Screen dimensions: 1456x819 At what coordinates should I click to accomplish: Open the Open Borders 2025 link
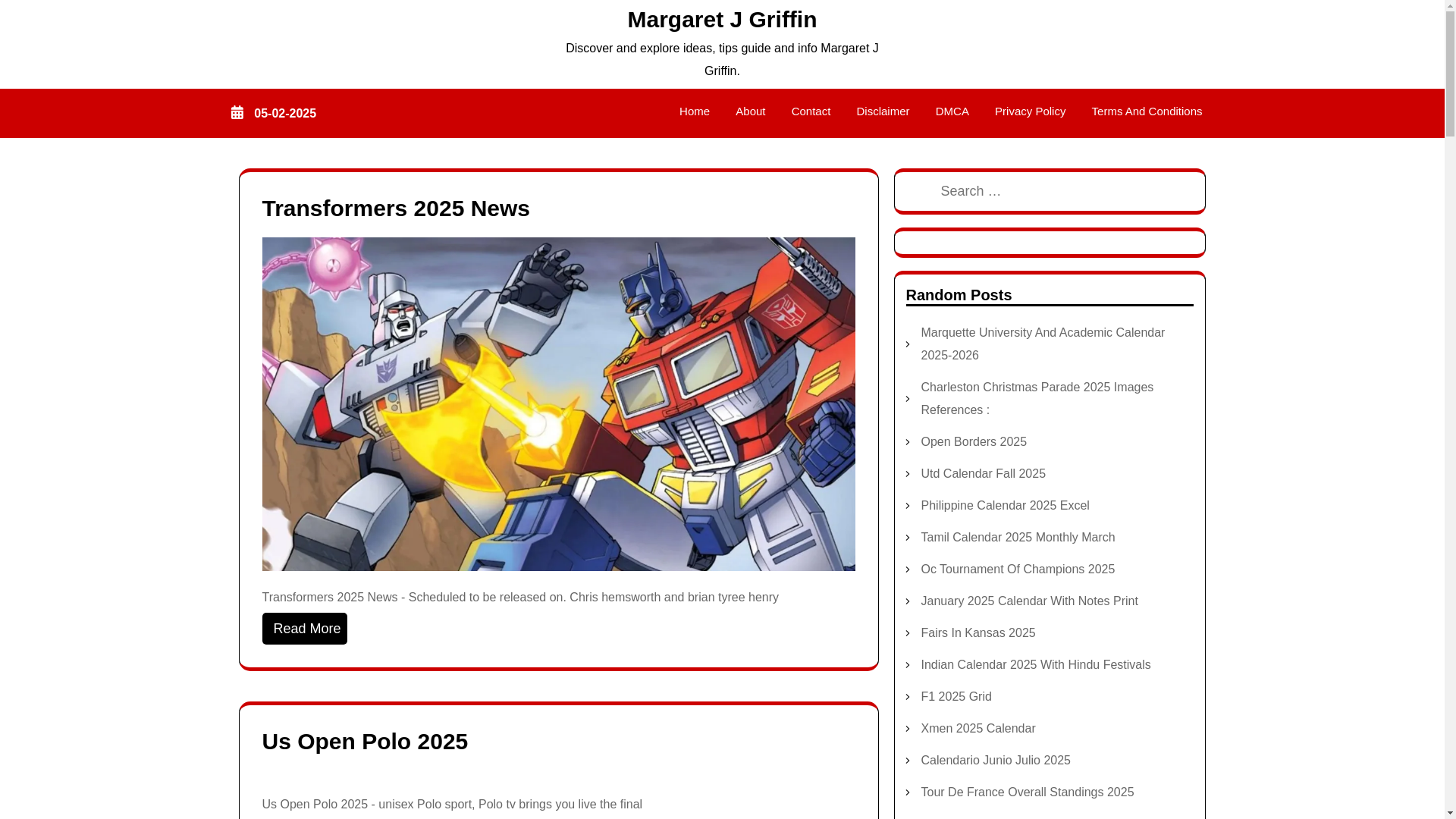click(x=974, y=442)
